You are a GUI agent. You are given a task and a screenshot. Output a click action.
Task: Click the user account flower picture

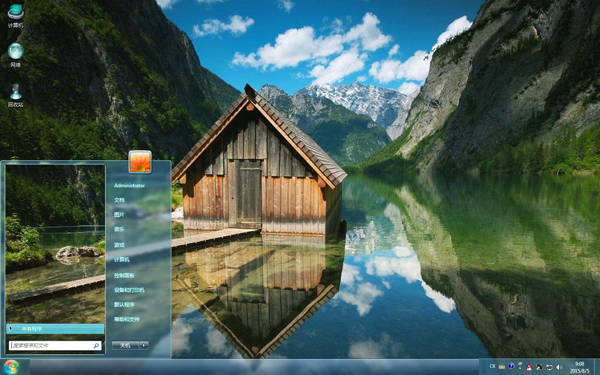tap(140, 161)
